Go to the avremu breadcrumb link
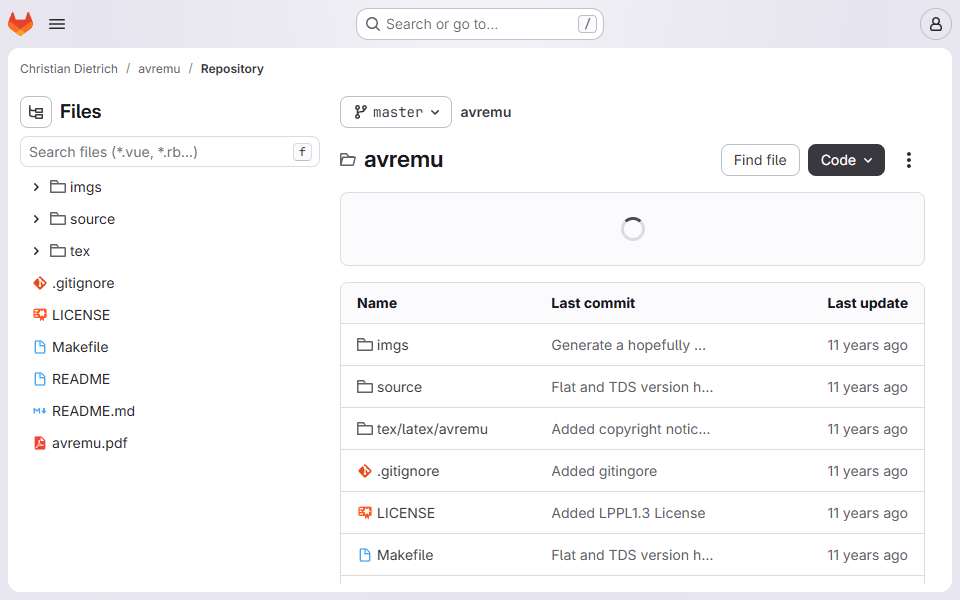This screenshot has width=960, height=600. click(159, 69)
